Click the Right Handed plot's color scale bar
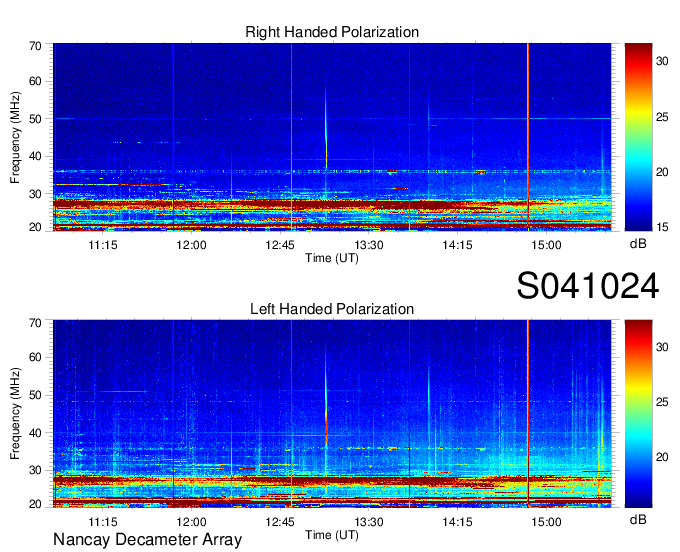 pos(638,137)
